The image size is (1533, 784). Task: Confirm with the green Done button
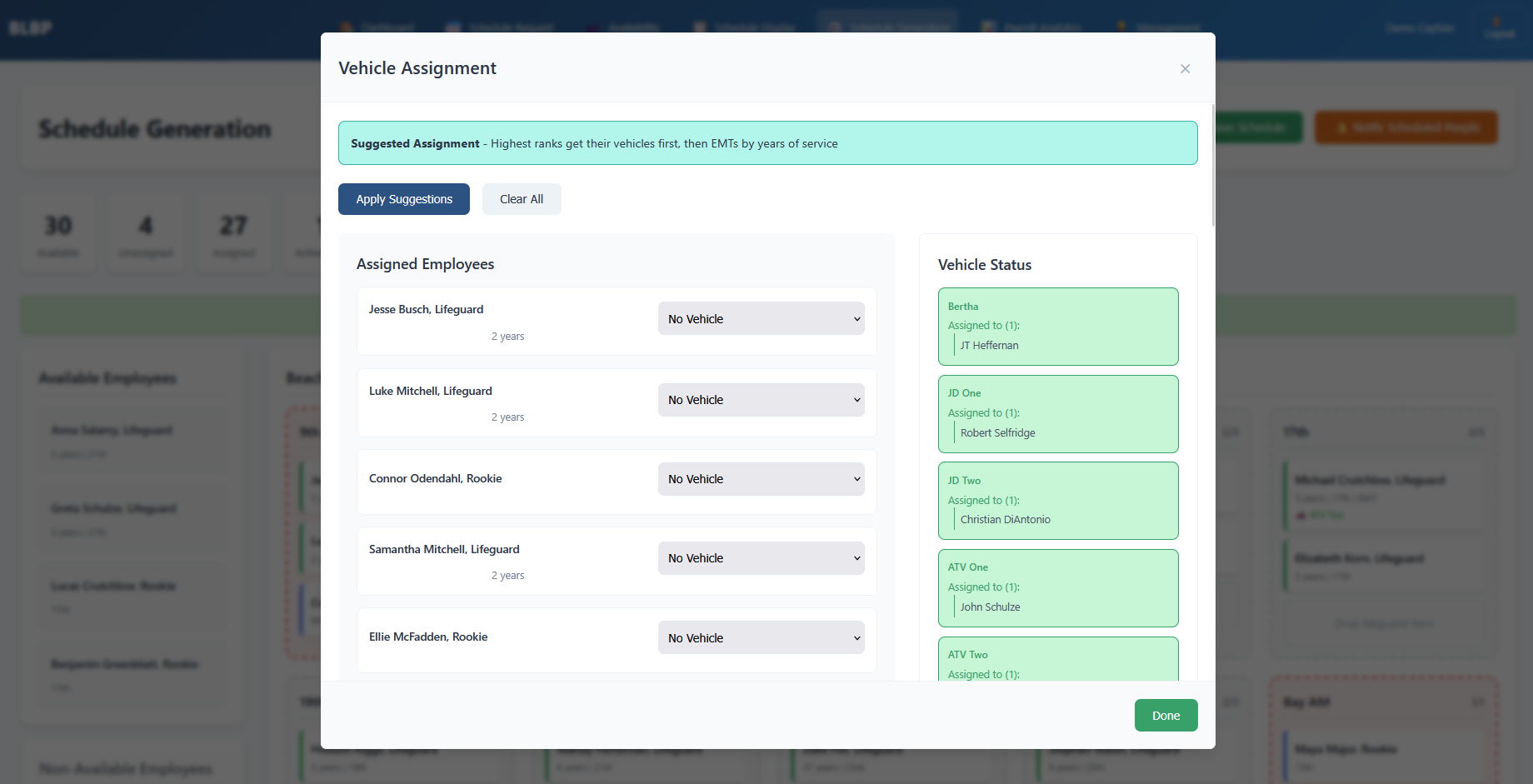pyautogui.click(x=1166, y=716)
